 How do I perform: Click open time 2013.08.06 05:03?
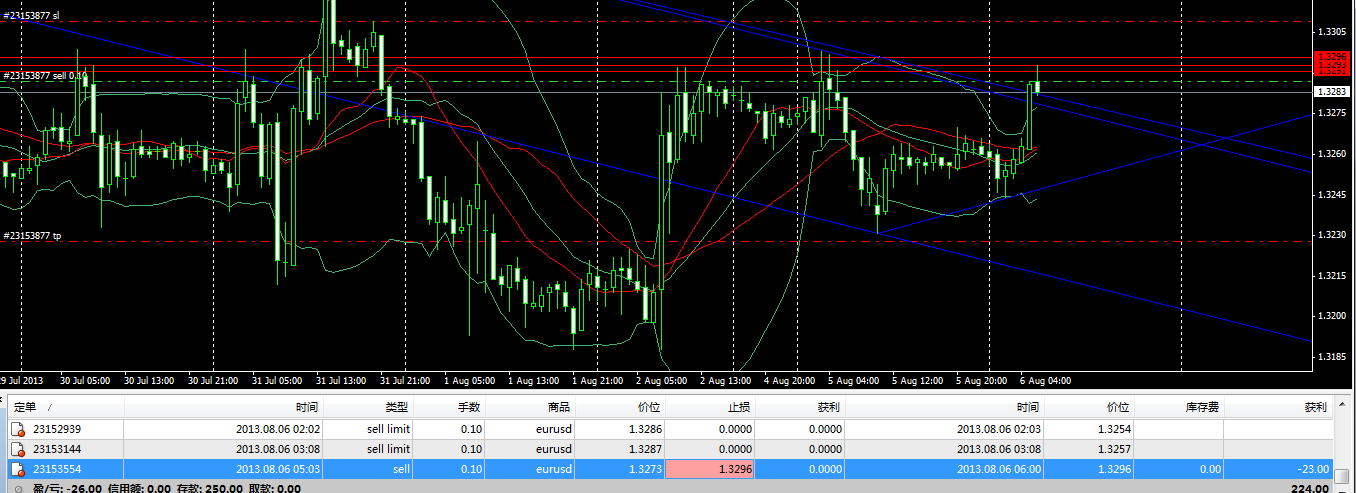click(278, 469)
